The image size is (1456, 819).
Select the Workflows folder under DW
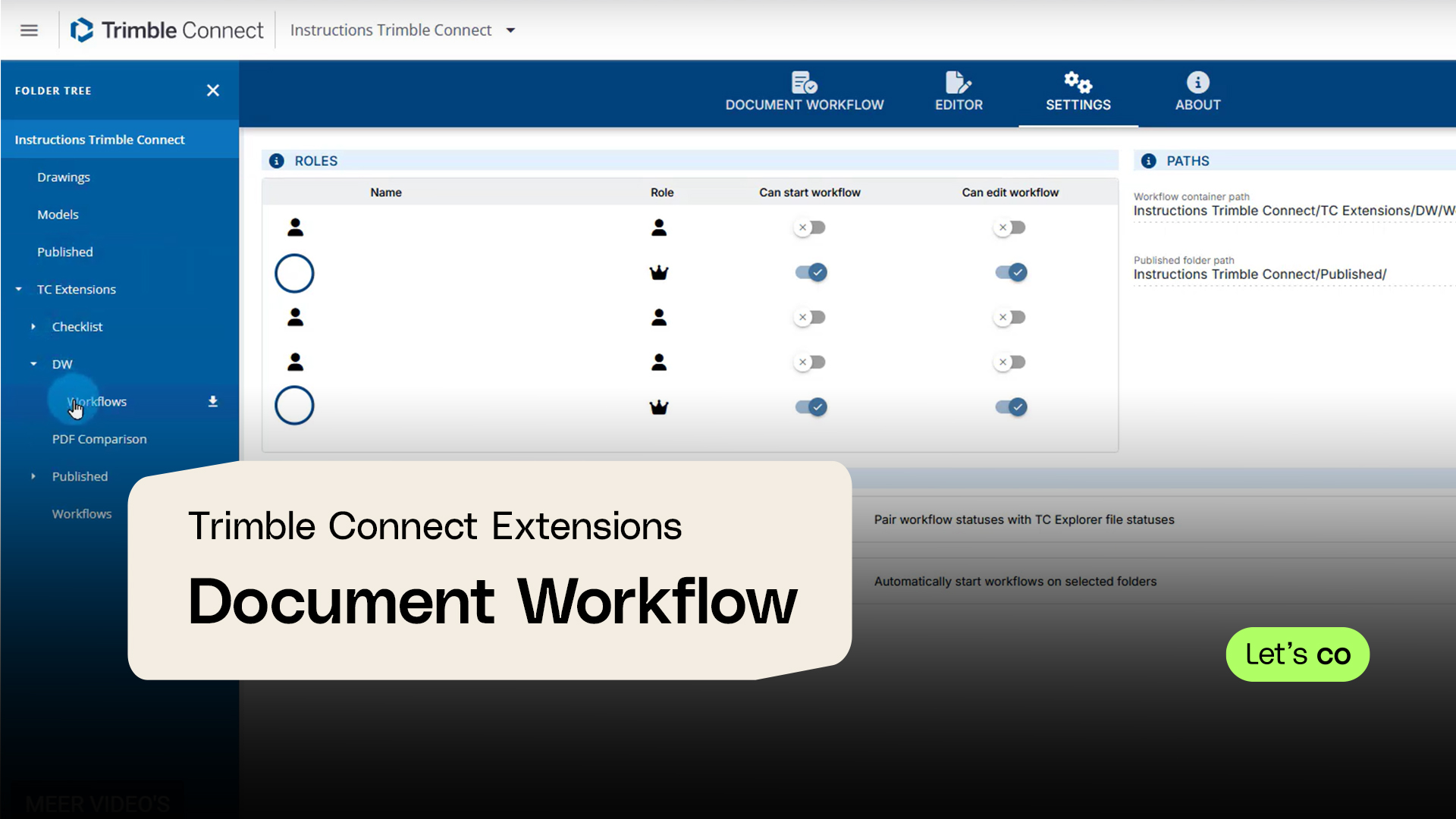coord(97,402)
